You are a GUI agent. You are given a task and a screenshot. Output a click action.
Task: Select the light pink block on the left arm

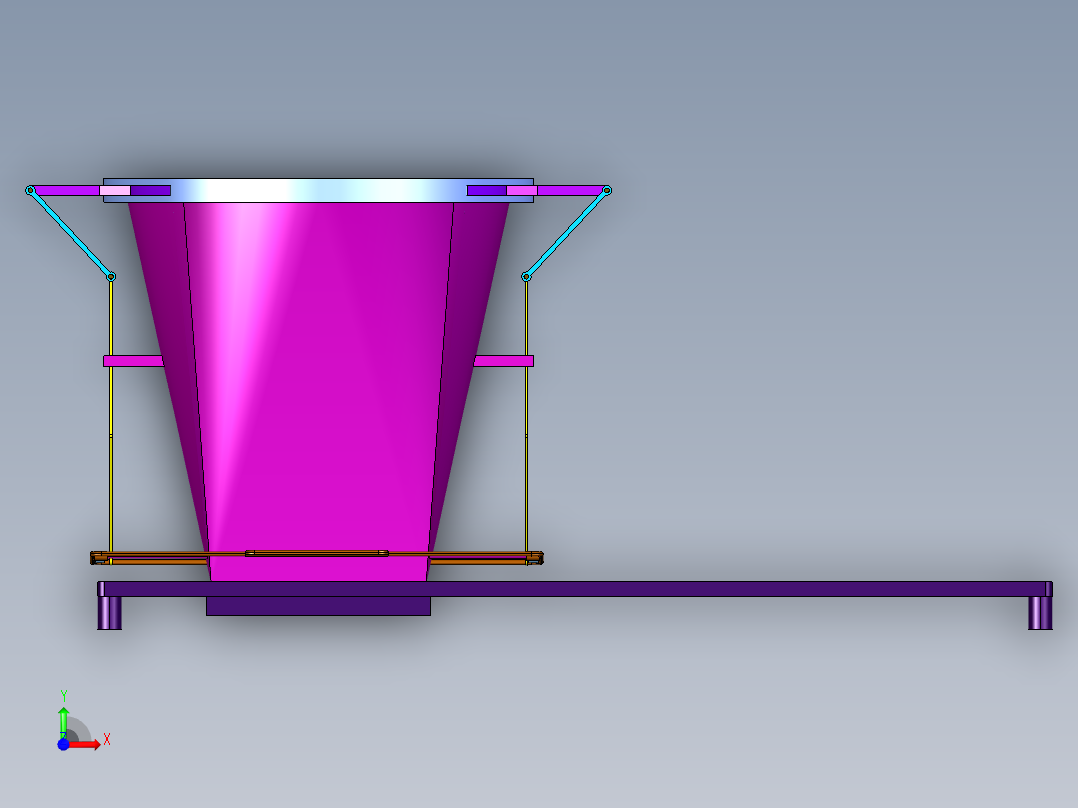(115, 190)
